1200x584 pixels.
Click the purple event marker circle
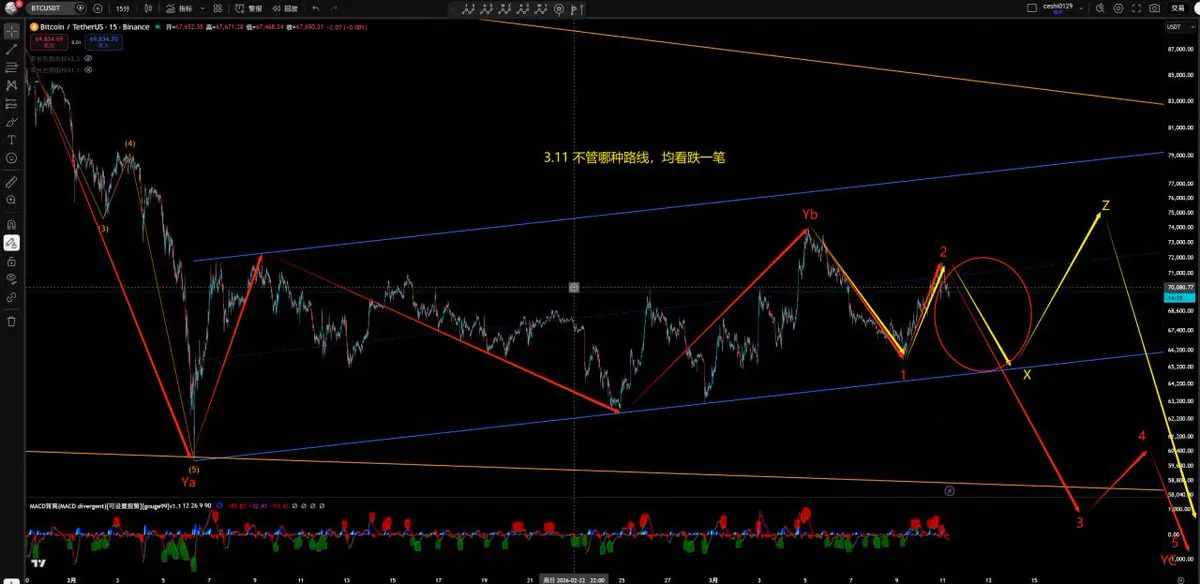click(x=950, y=491)
